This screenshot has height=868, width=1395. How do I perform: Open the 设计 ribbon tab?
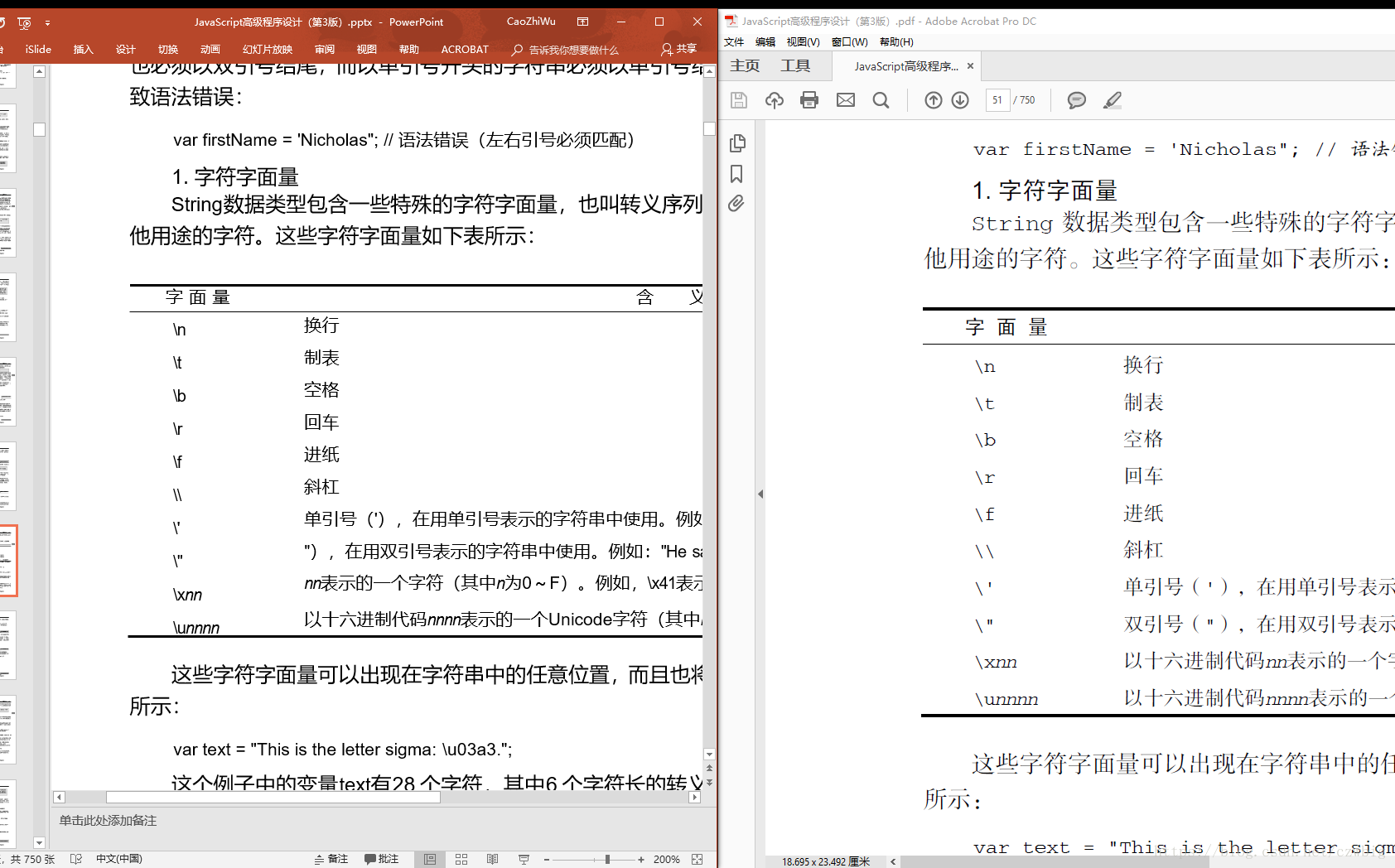click(x=126, y=50)
